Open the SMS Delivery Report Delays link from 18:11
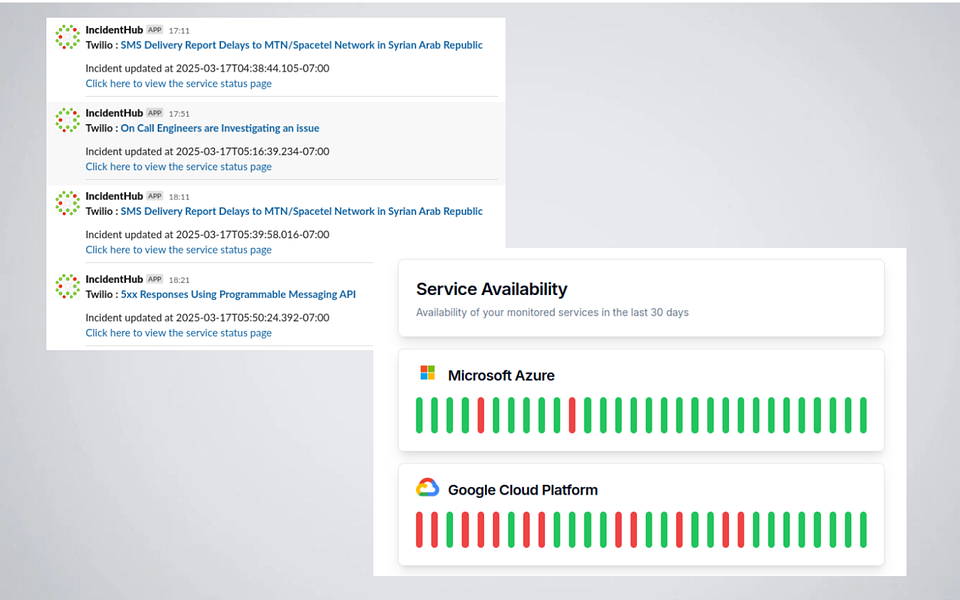 (301, 212)
